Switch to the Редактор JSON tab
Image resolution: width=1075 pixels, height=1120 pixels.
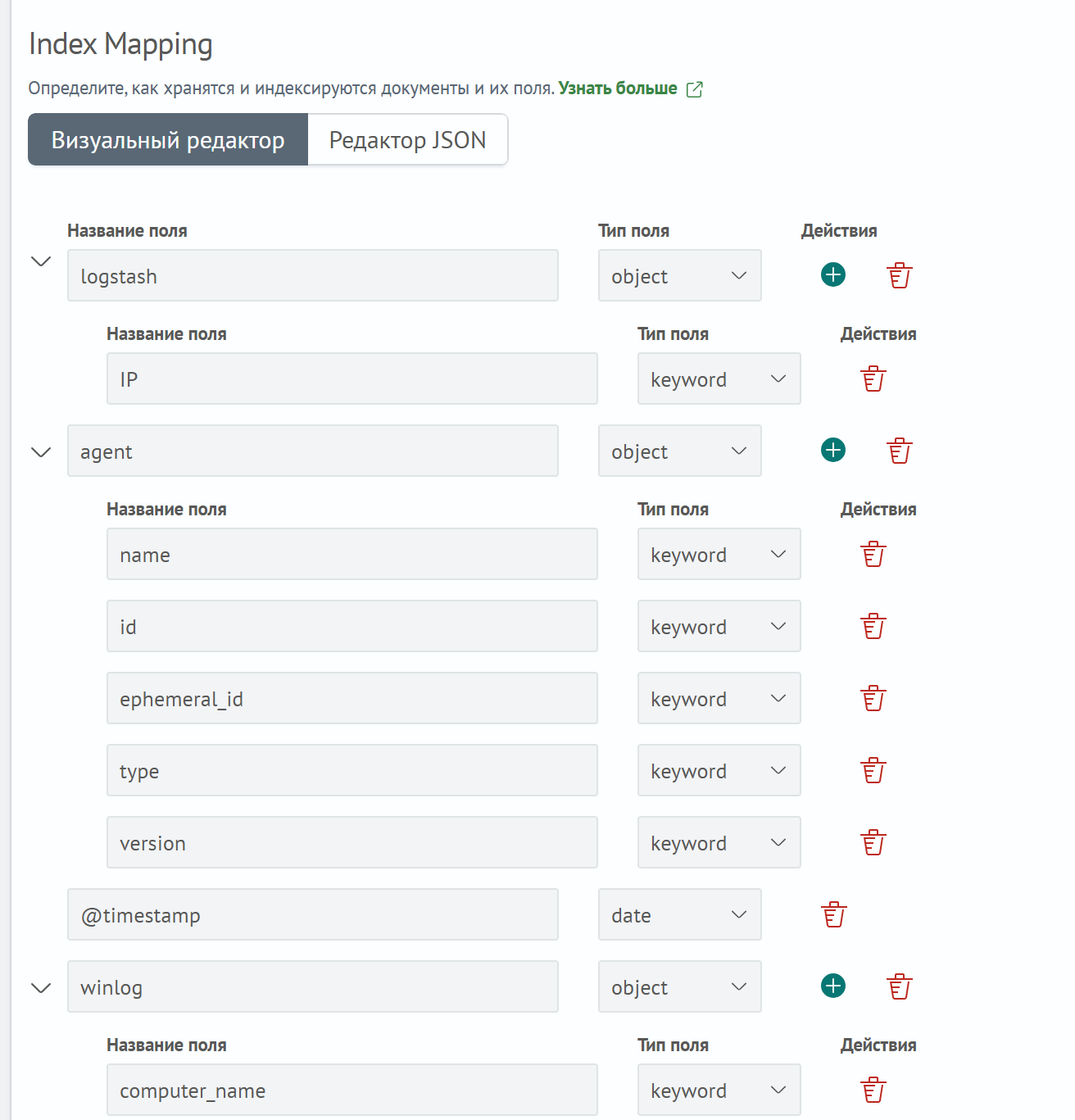(407, 140)
